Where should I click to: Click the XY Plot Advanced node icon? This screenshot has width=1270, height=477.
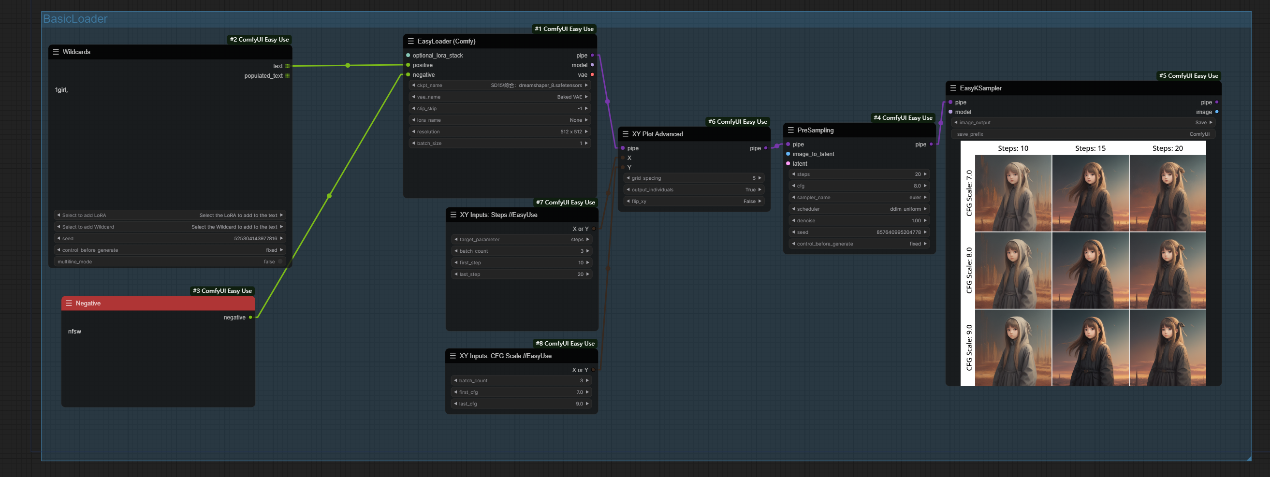[625, 133]
